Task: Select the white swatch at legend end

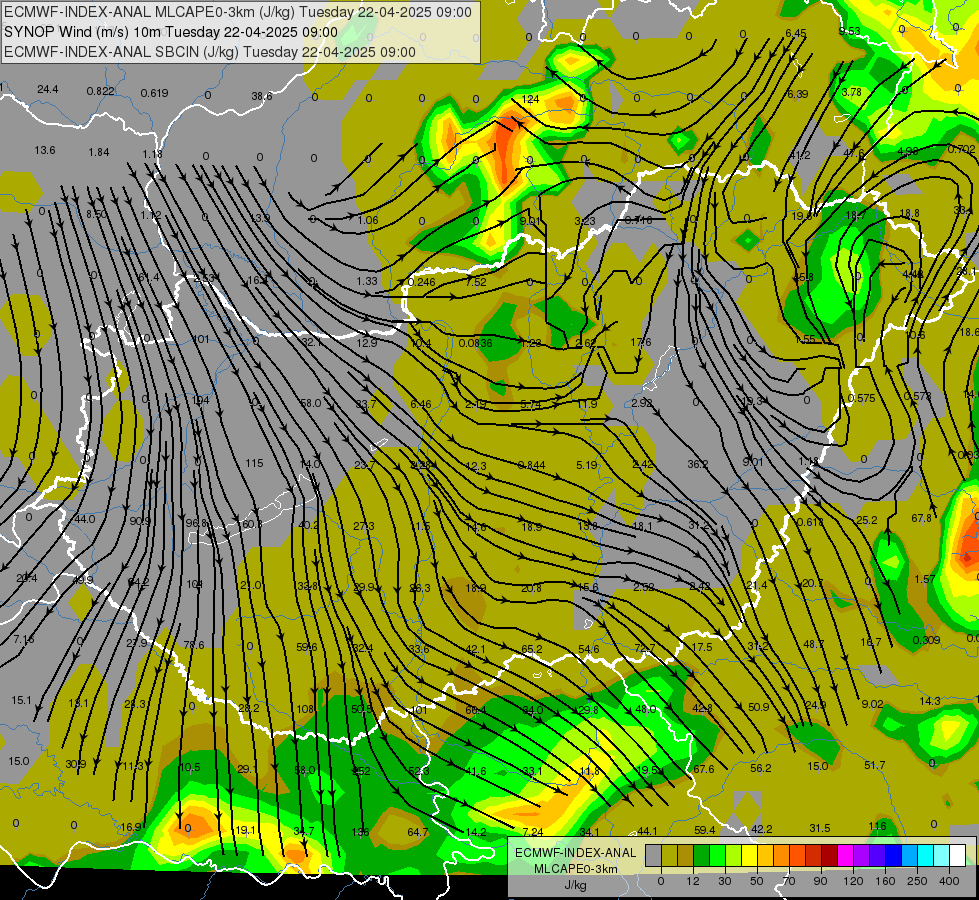Action: (x=957, y=855)
